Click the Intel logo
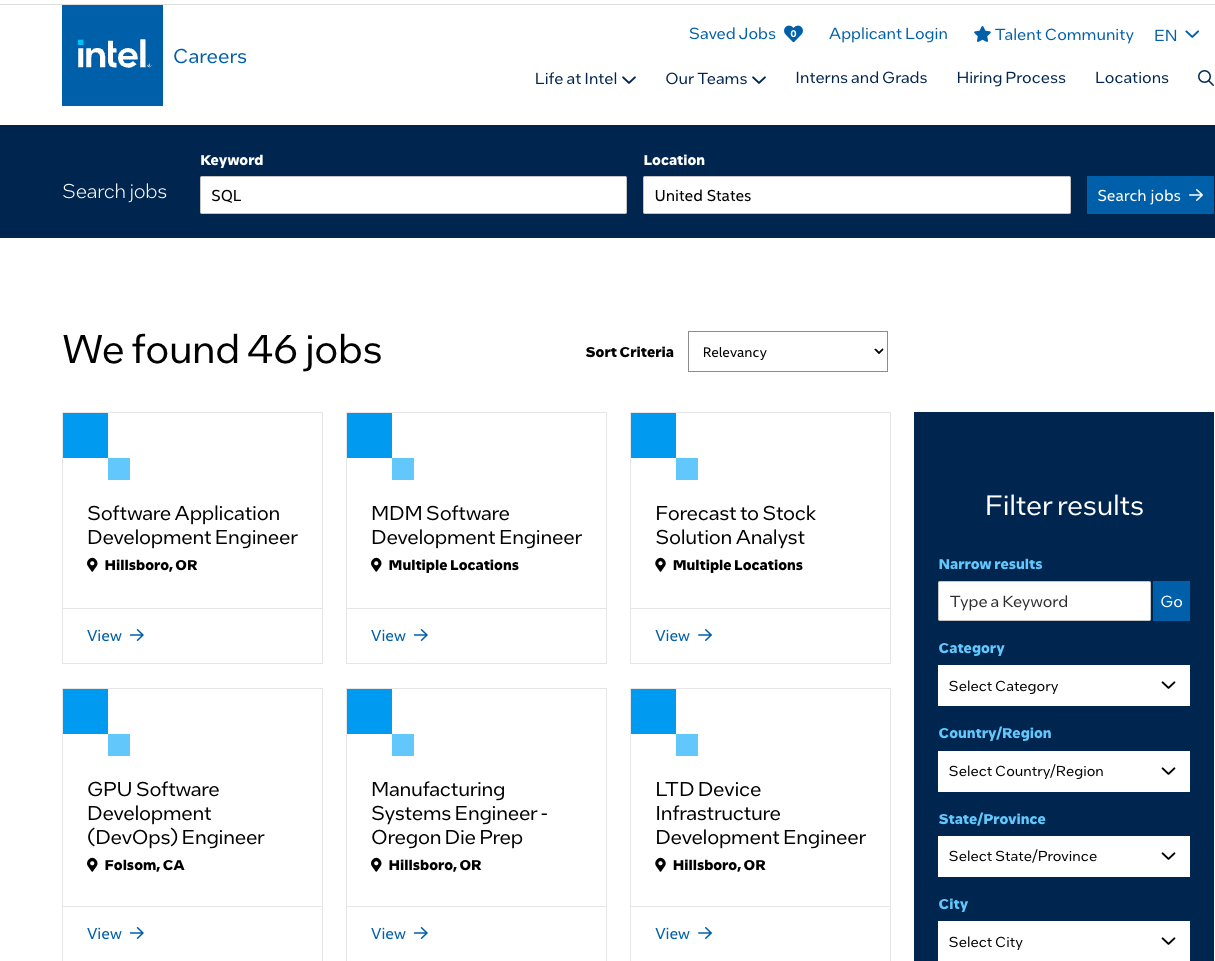This screenshot has width=1215, height=961. click(112, 55)
